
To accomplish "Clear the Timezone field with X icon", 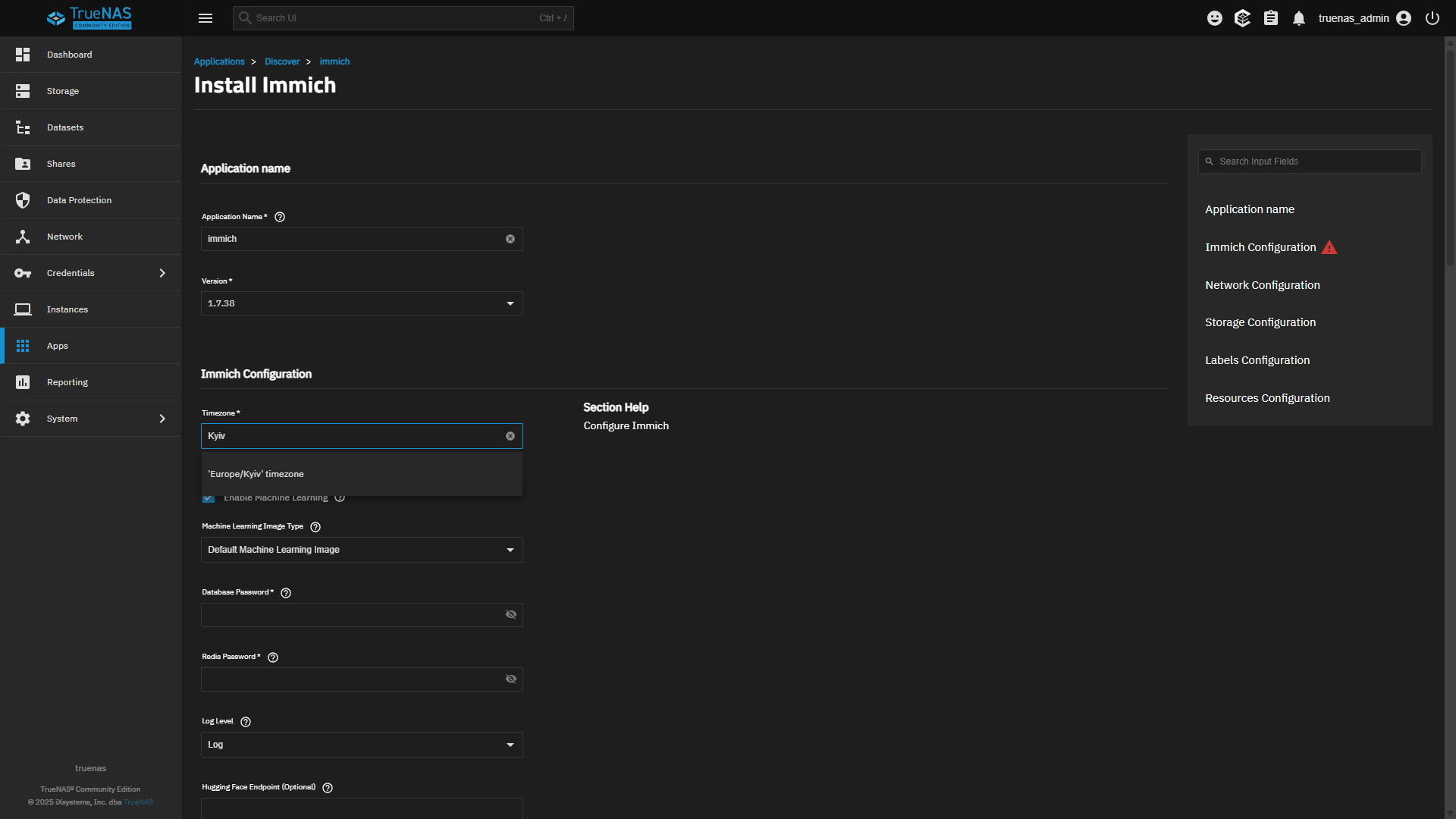I will [510, 436].
